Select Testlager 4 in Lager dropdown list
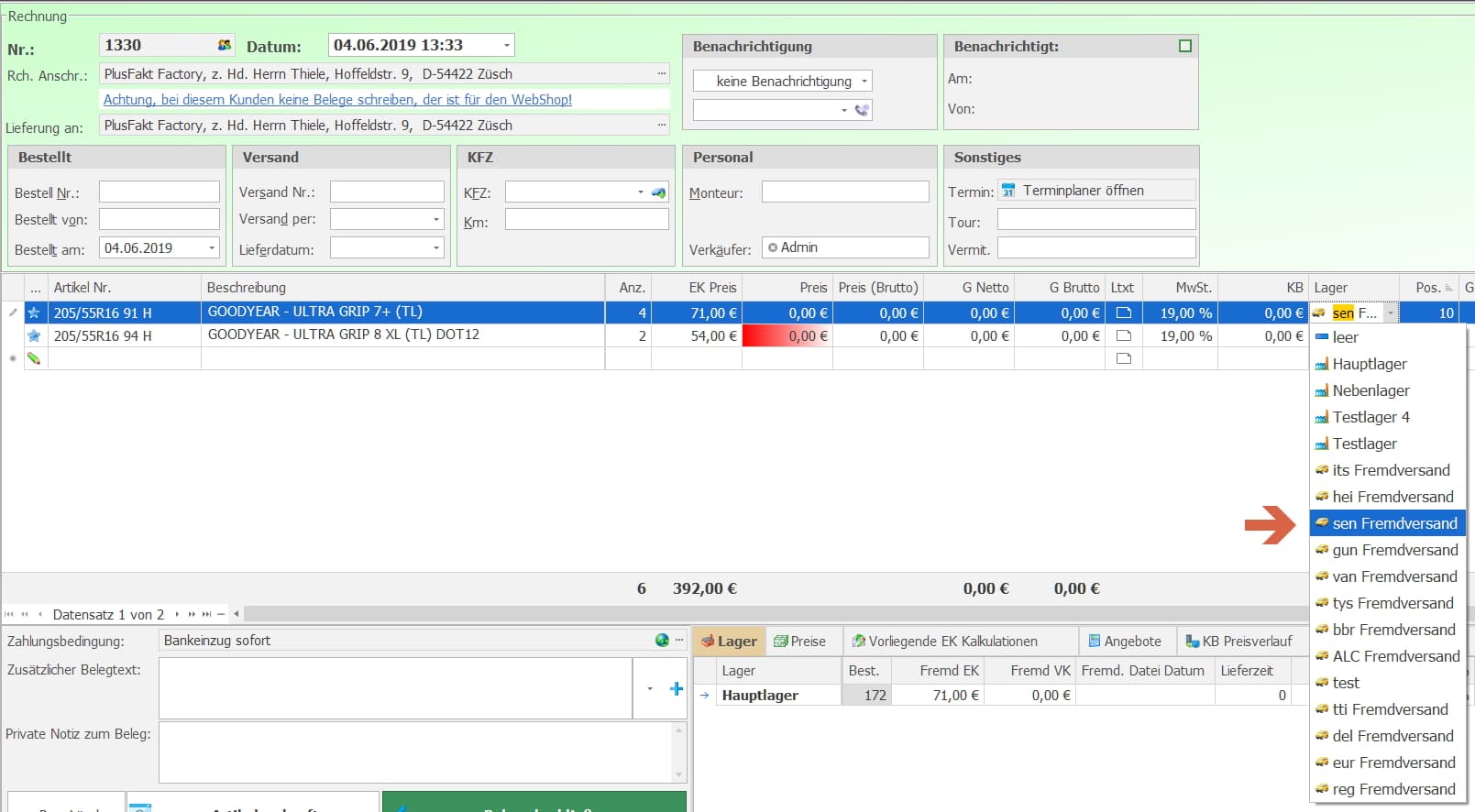1475x812 pixels. (x=1388, y=417)
